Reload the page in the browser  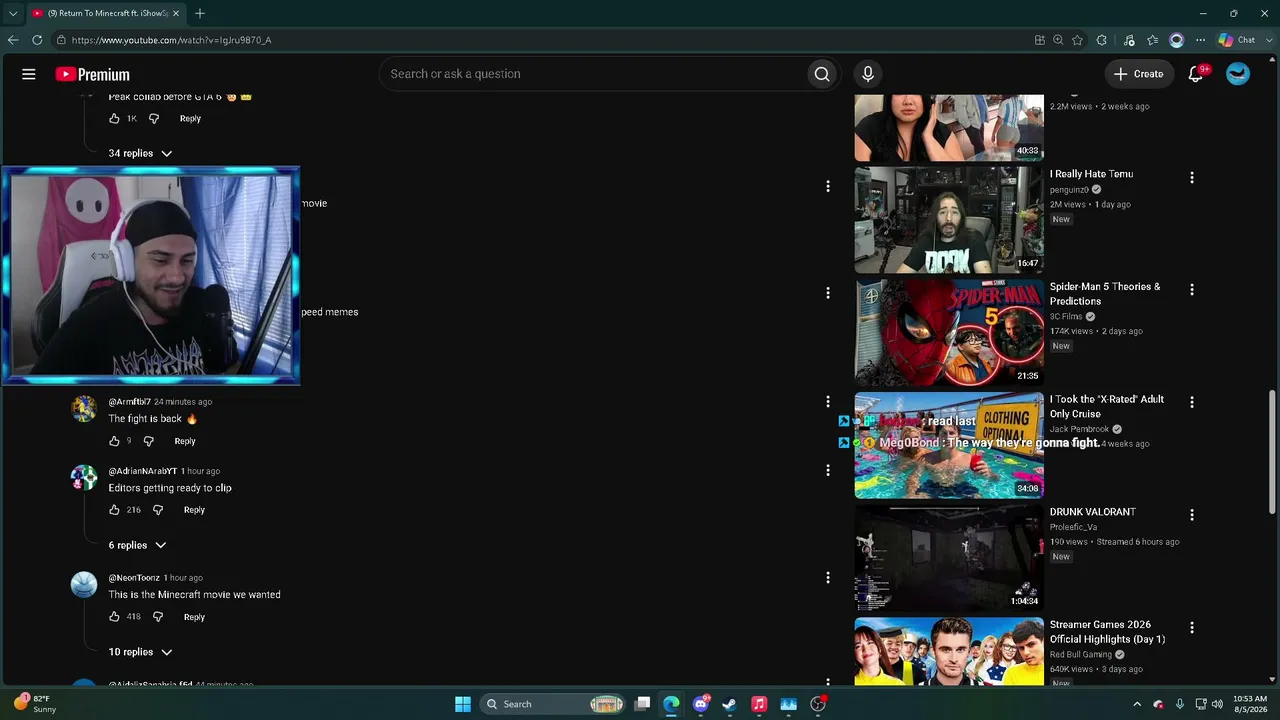[x=37, y=40]
